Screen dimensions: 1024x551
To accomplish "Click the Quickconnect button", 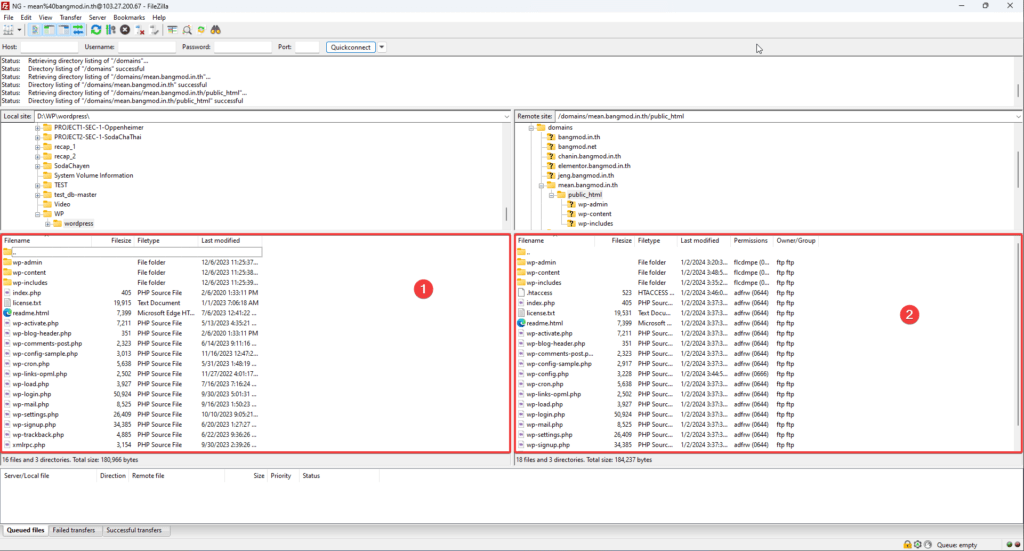I will coord(350,47).
